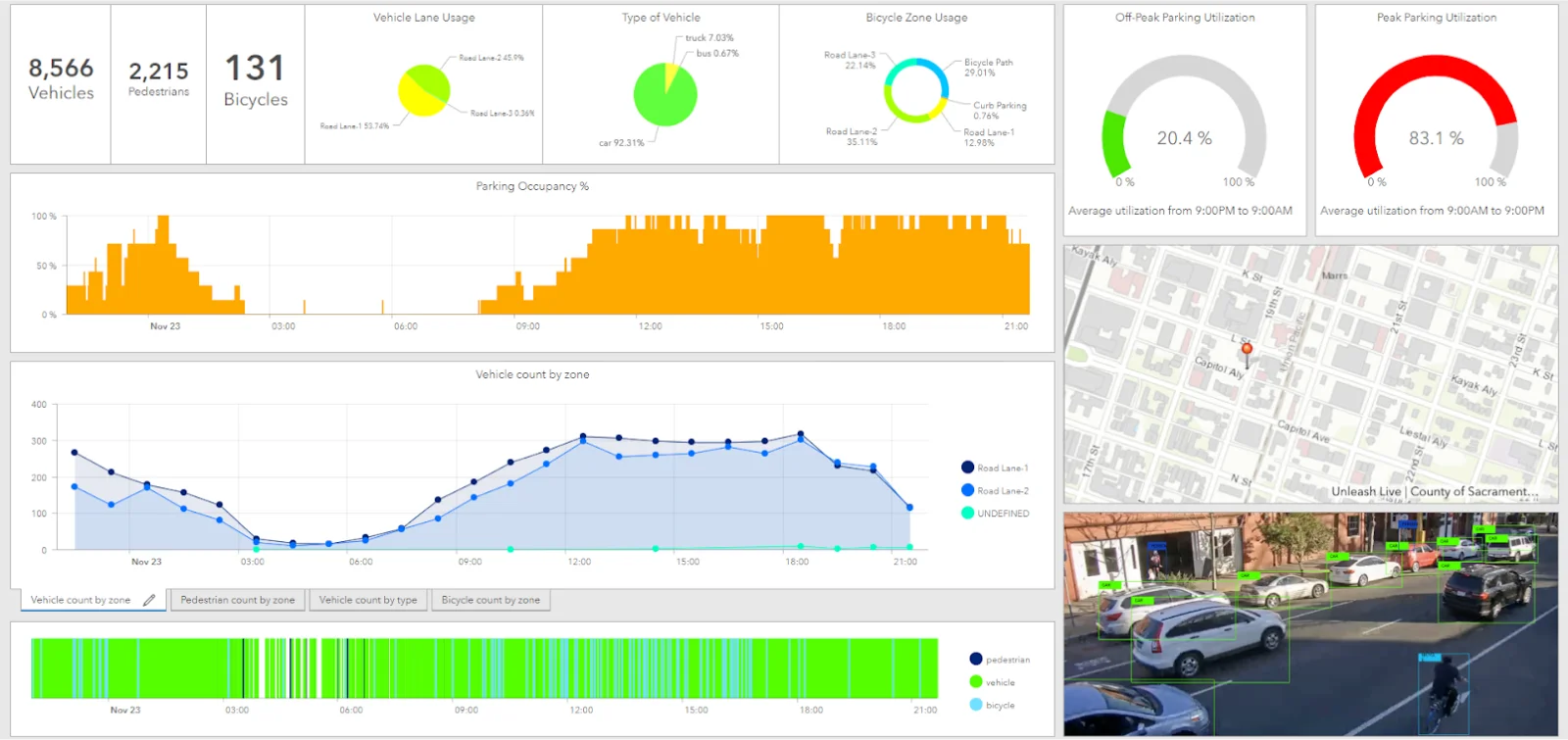Toggle the green vehicle legend dot
Image resolution: width=1568 pixels, height=740 pixels.
[x=975, y=681]
